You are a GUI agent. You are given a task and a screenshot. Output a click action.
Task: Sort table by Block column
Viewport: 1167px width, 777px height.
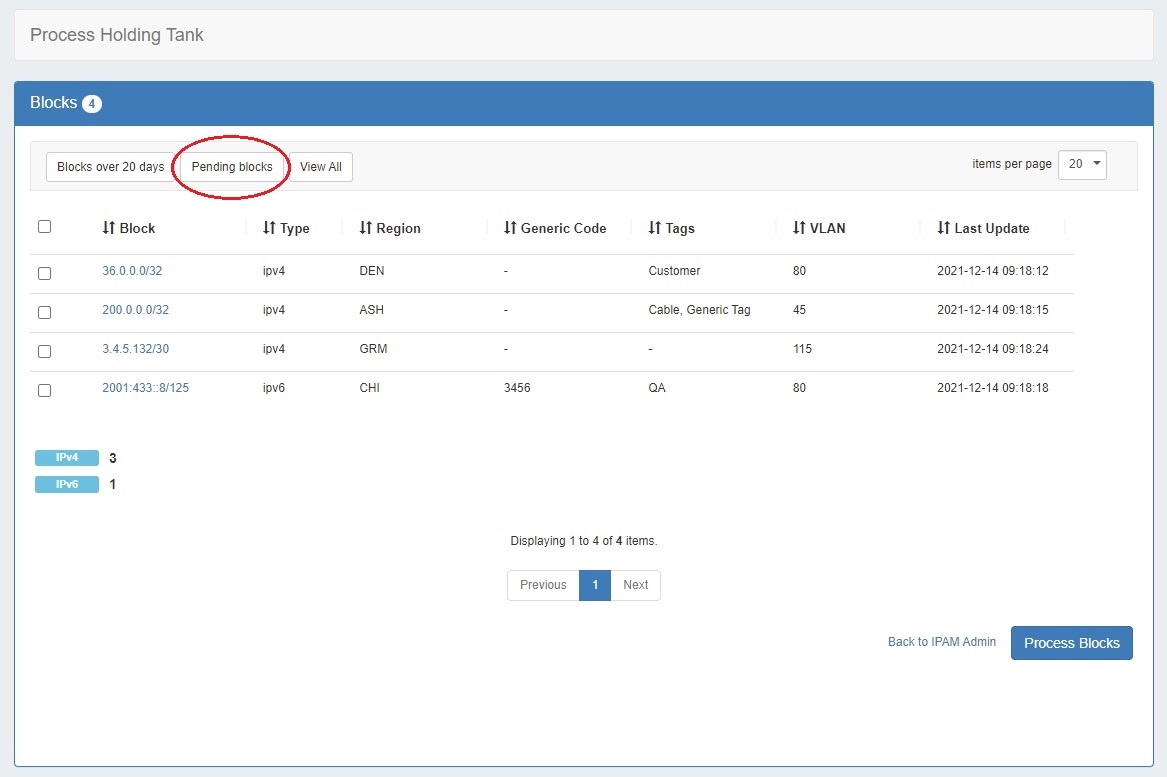[x=129, y=228]
